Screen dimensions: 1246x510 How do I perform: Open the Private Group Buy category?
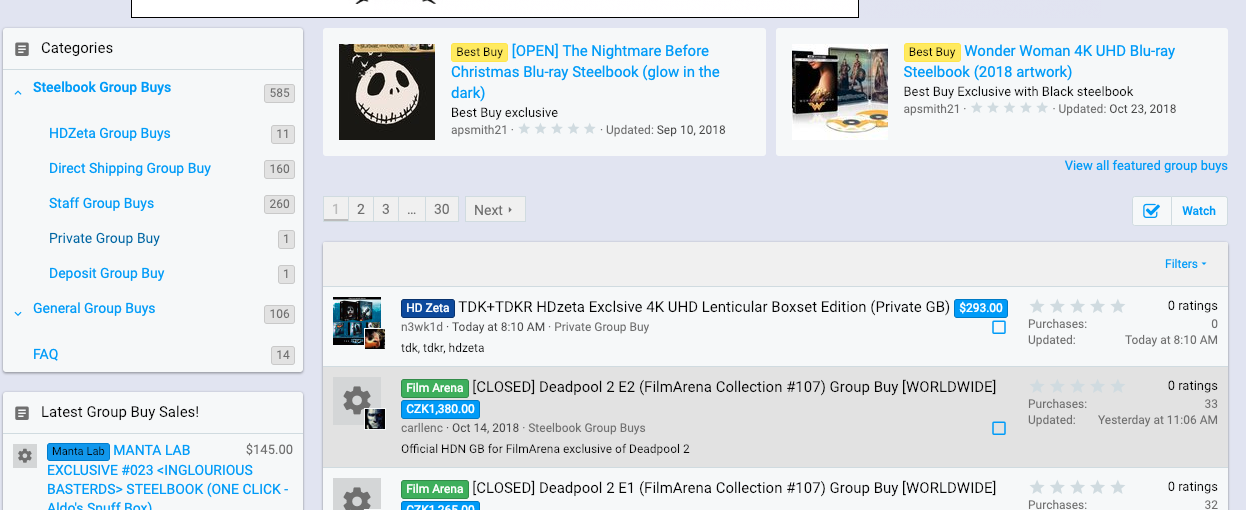click(x=105, y=238)
